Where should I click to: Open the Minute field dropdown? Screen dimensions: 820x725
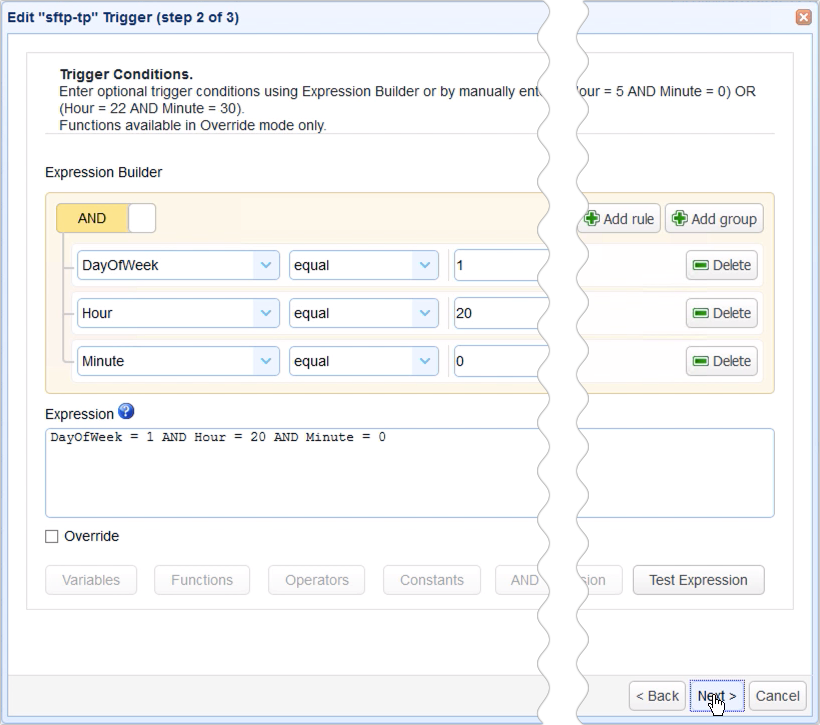pyautogui.click(x=178, y=361)
